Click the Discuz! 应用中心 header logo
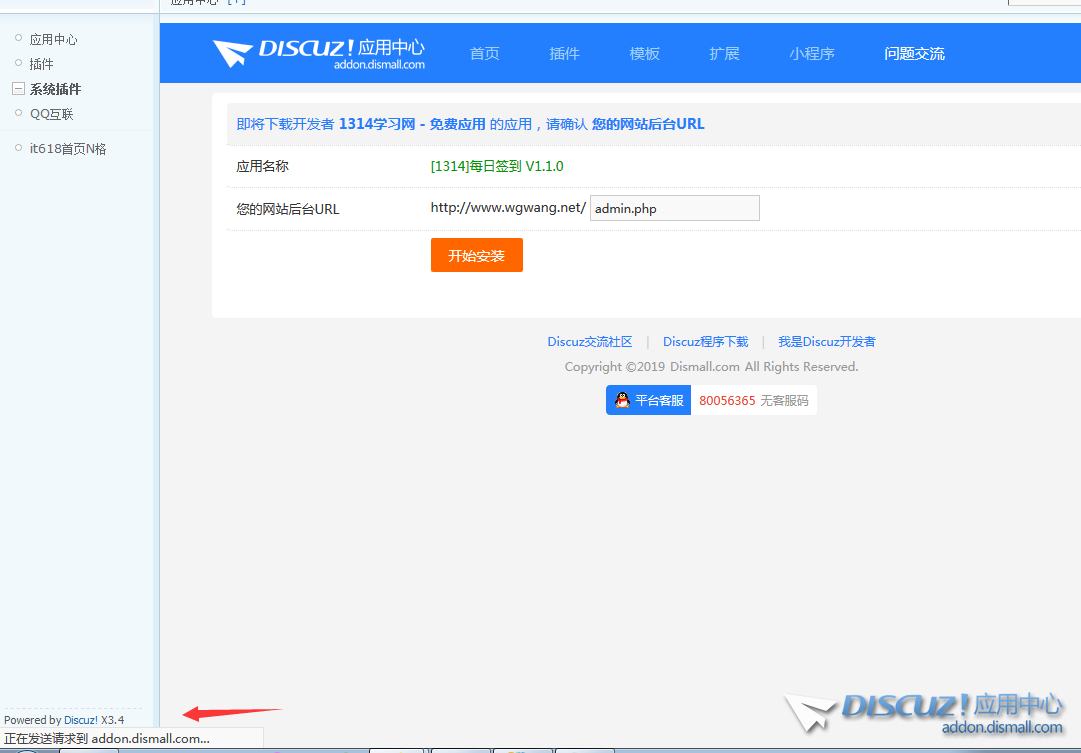 coord(318,53)
